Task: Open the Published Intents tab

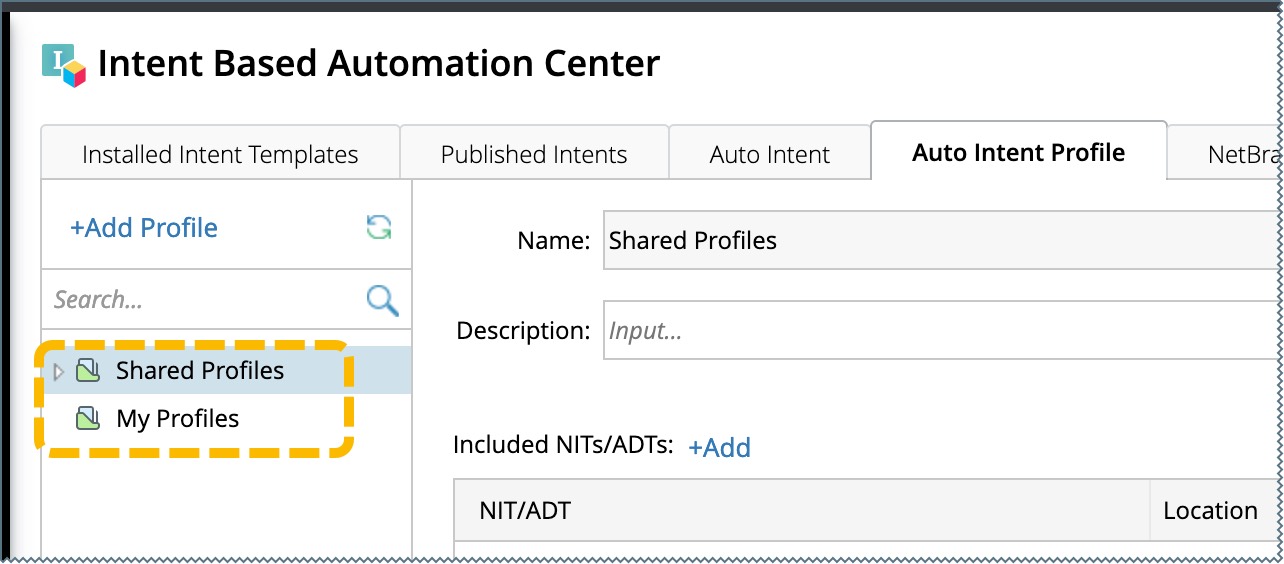Action: (x=534, y=155)
